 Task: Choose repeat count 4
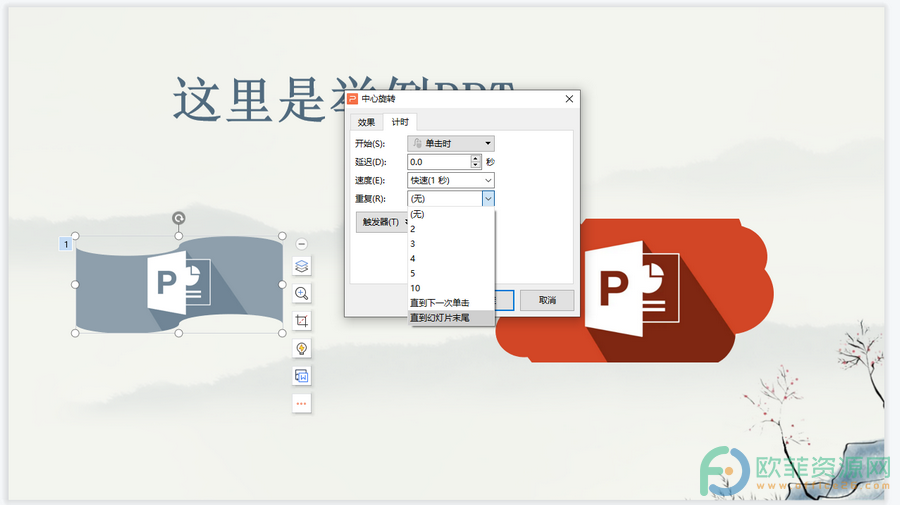click(451, 259)
